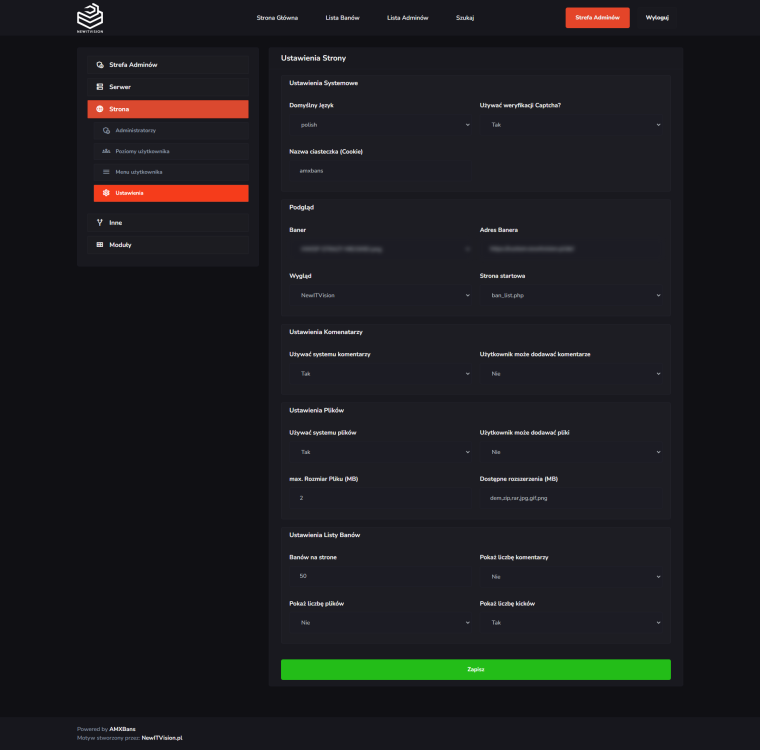
Task: Click the red Strefa Adminów button
Action: pos(598,17)
